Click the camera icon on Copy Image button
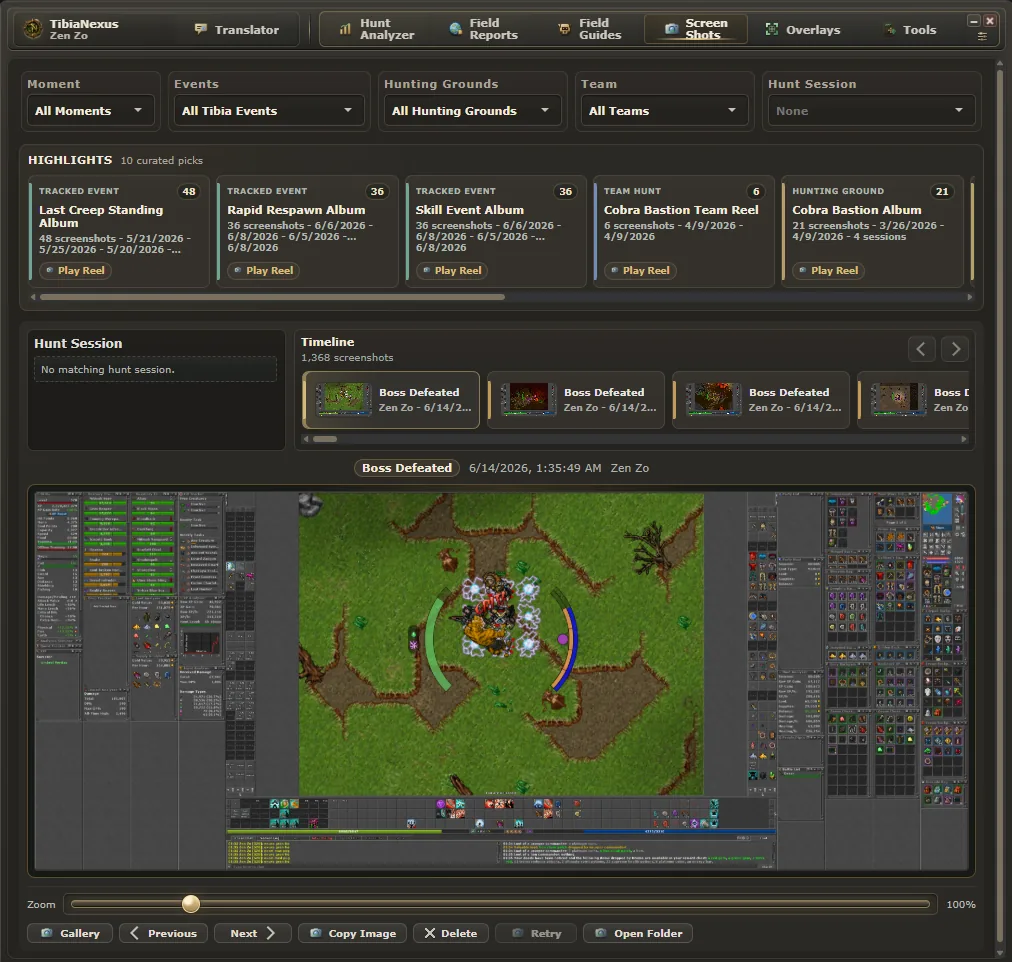 (316, 933)
